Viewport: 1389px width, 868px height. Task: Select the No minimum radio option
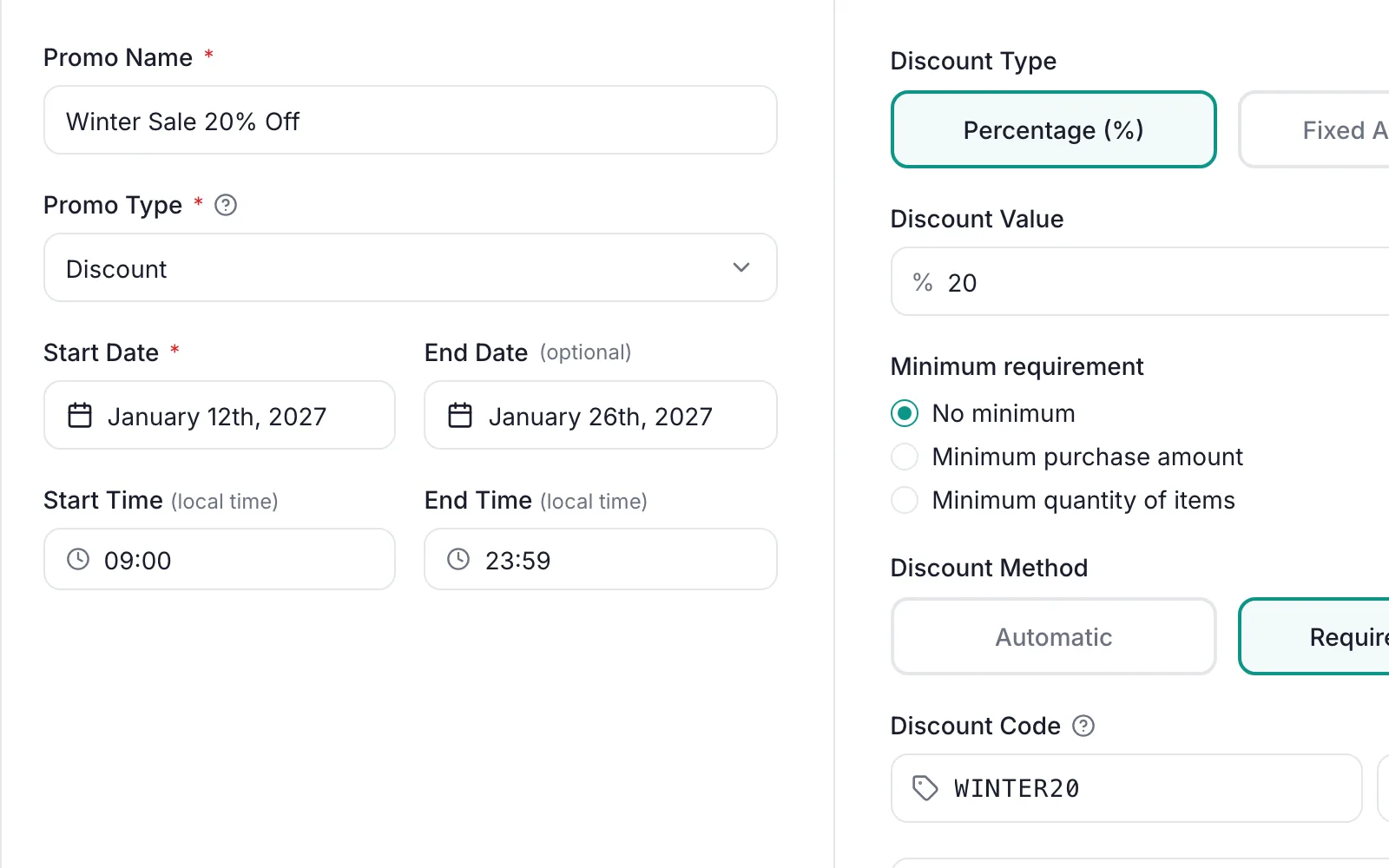[x=905, y=413]
